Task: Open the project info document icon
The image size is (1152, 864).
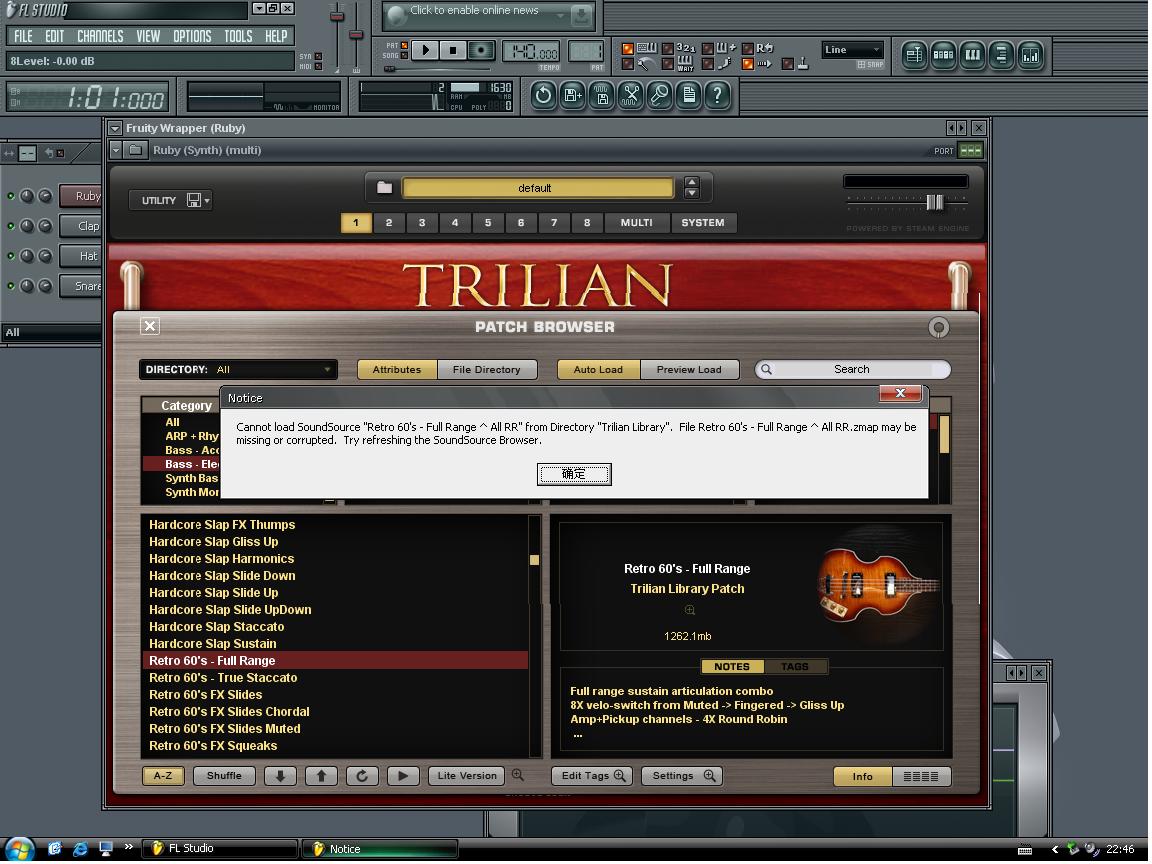Action: [689, 95]
